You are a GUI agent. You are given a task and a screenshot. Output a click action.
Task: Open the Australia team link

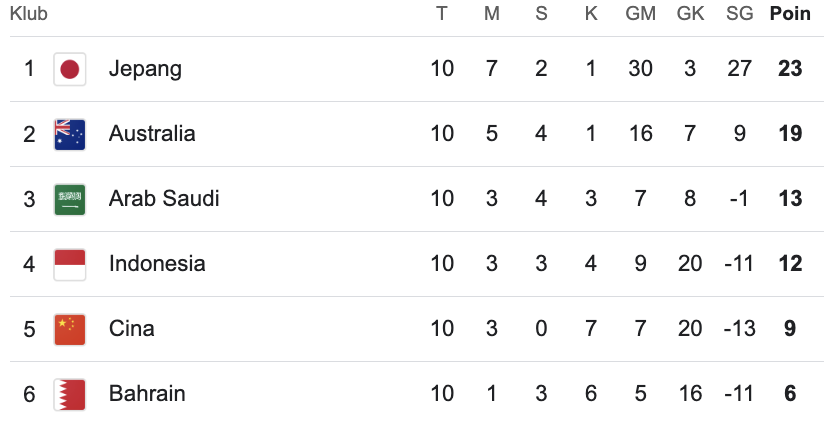[x=152, y=134]
